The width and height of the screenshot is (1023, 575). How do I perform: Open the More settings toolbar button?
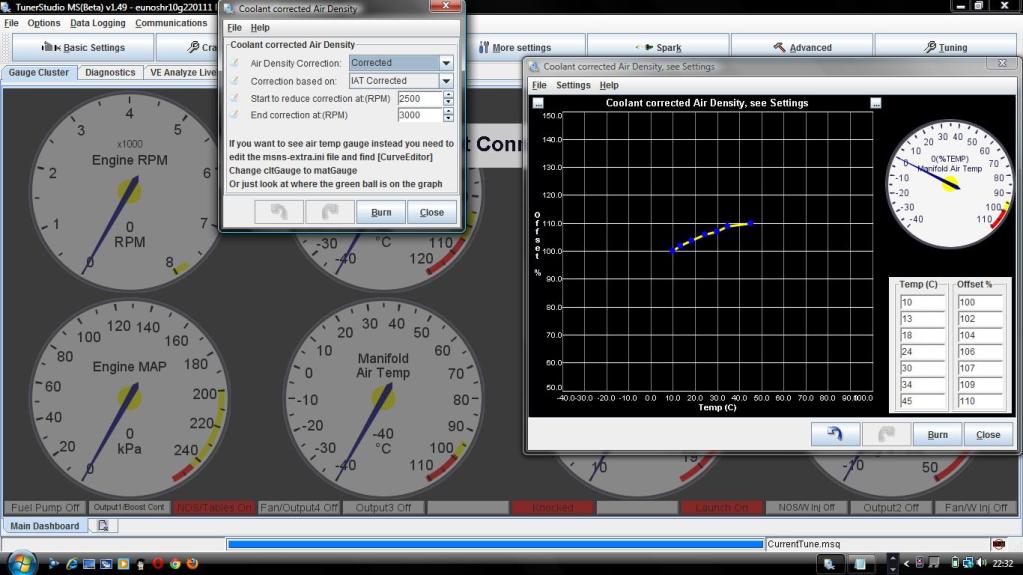pos(514,47)
